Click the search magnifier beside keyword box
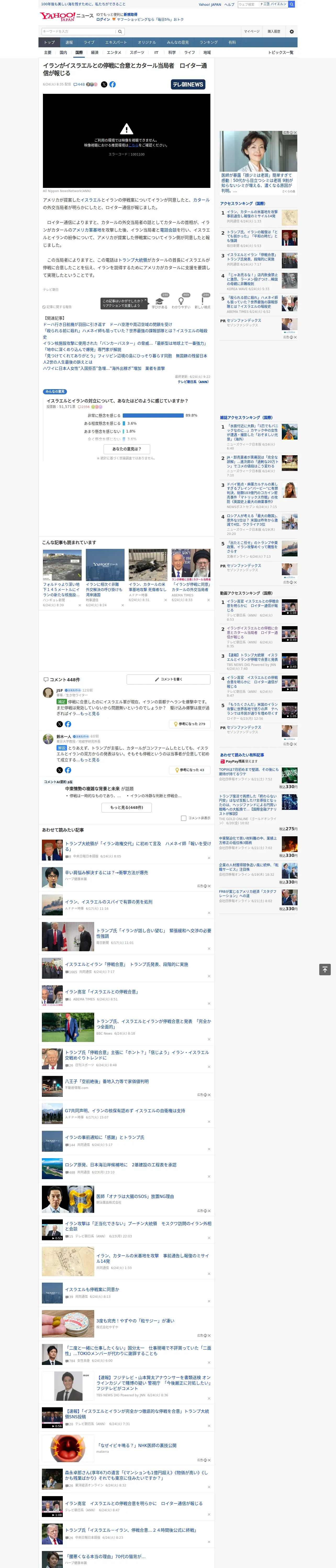336x1568 pixels. coord(120,32)
